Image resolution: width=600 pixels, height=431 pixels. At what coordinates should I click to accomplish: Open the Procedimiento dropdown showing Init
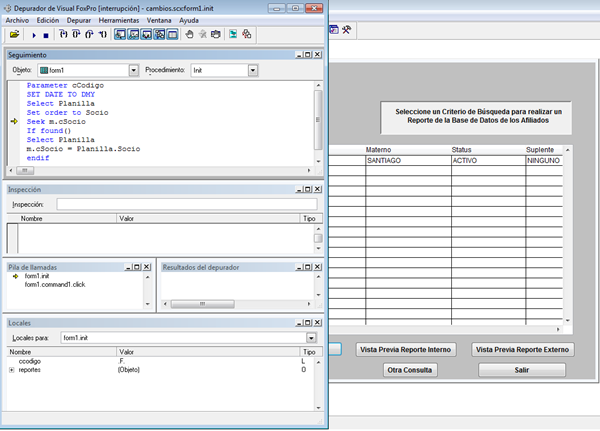(253, 71)
